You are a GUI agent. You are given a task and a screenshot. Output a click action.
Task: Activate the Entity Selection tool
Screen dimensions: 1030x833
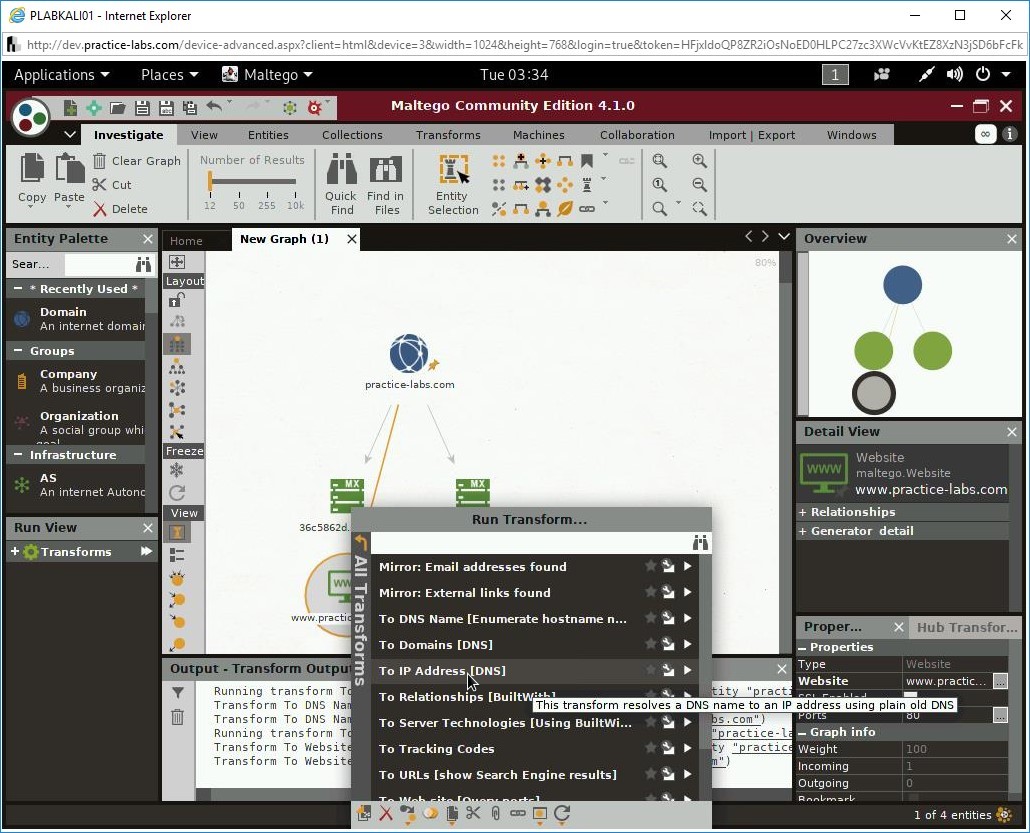click(452, 182)
